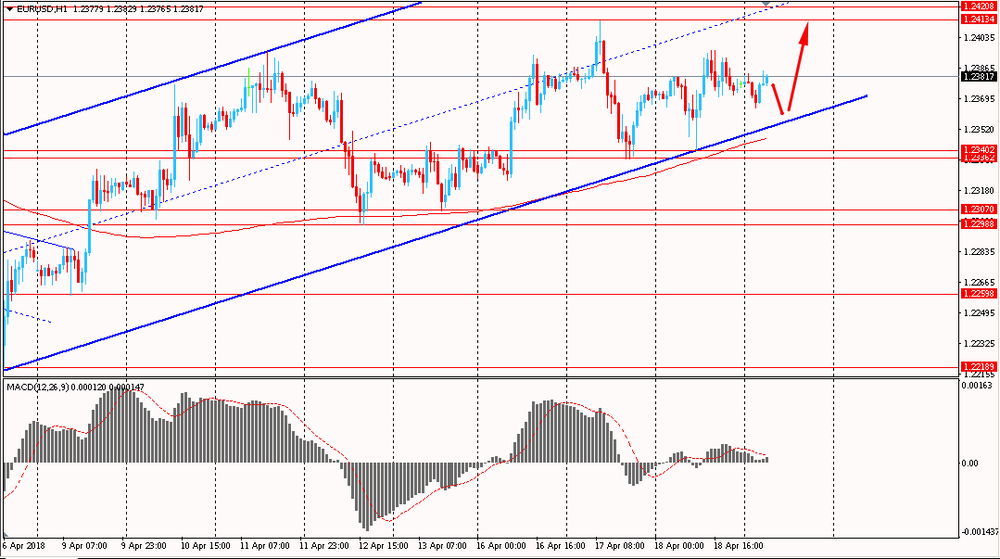
Task: Click the price scale value 1.22495
Action: point(978,313)
